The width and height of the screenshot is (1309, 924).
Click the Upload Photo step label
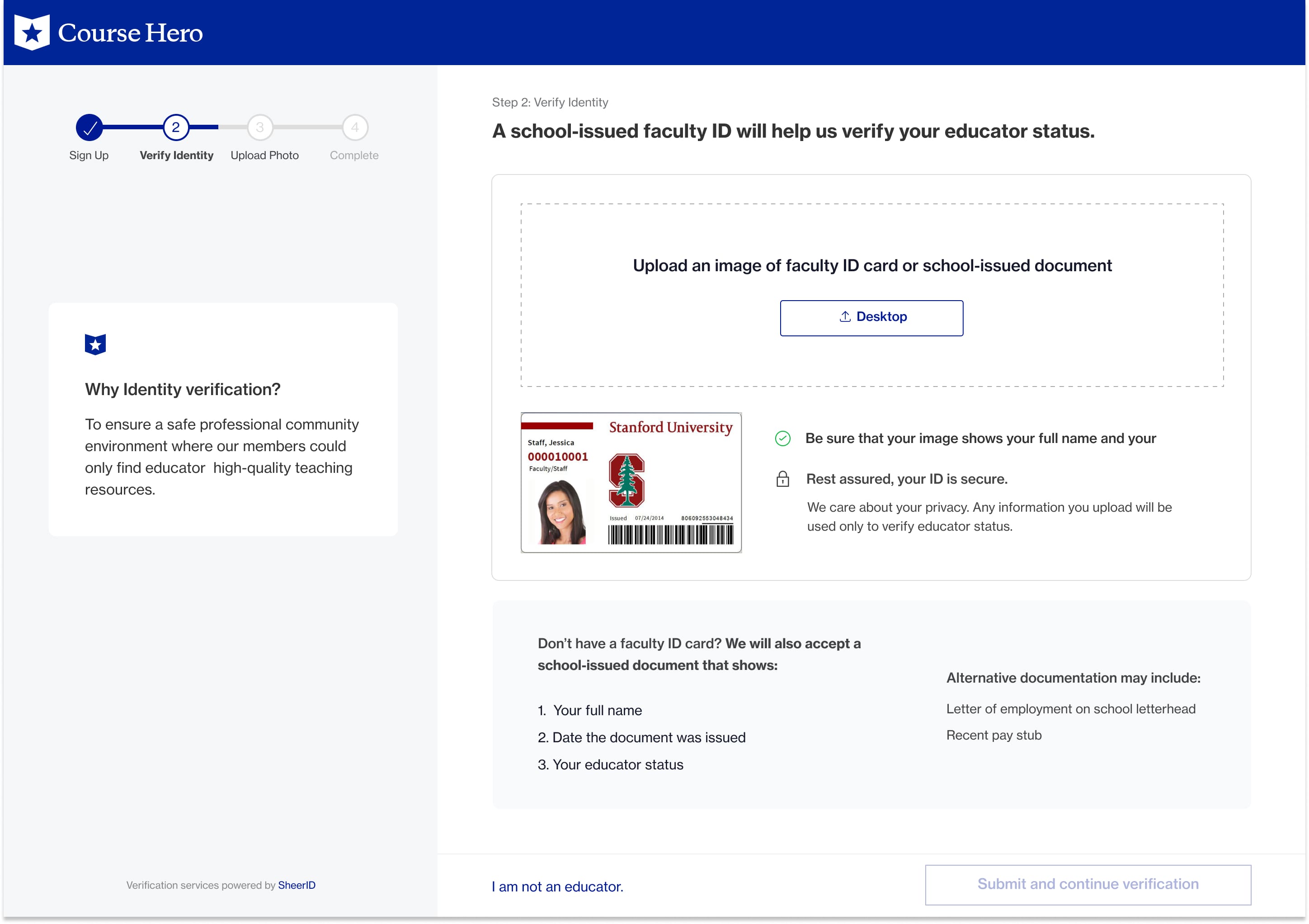(x=264, y=156)
